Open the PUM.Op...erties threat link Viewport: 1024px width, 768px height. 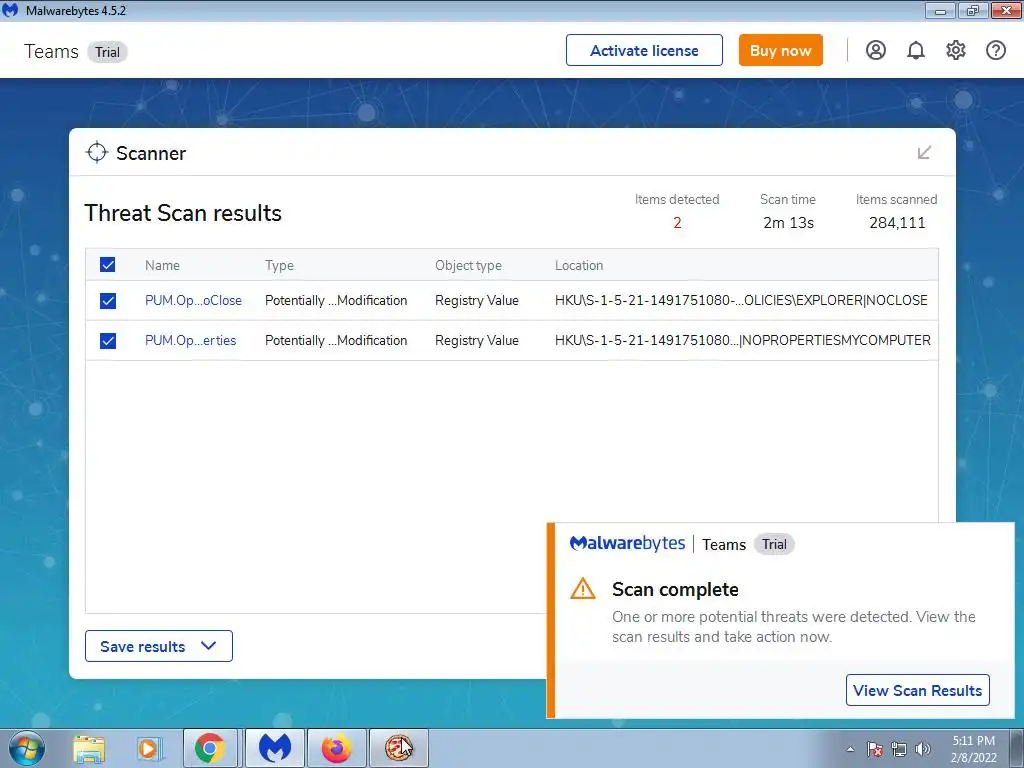click(191, 340)
